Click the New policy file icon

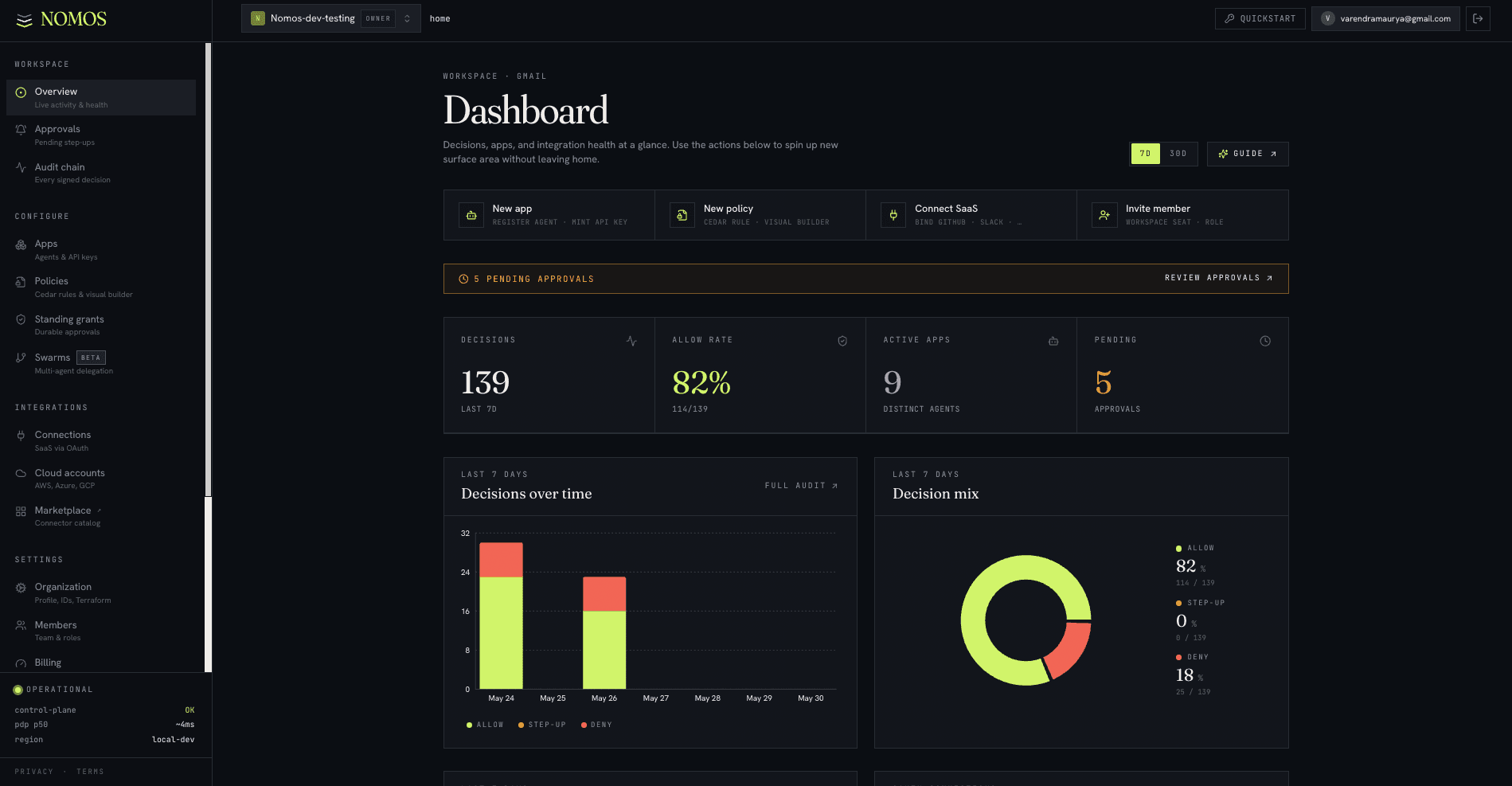pyautogui.click(x=682, y=215)
